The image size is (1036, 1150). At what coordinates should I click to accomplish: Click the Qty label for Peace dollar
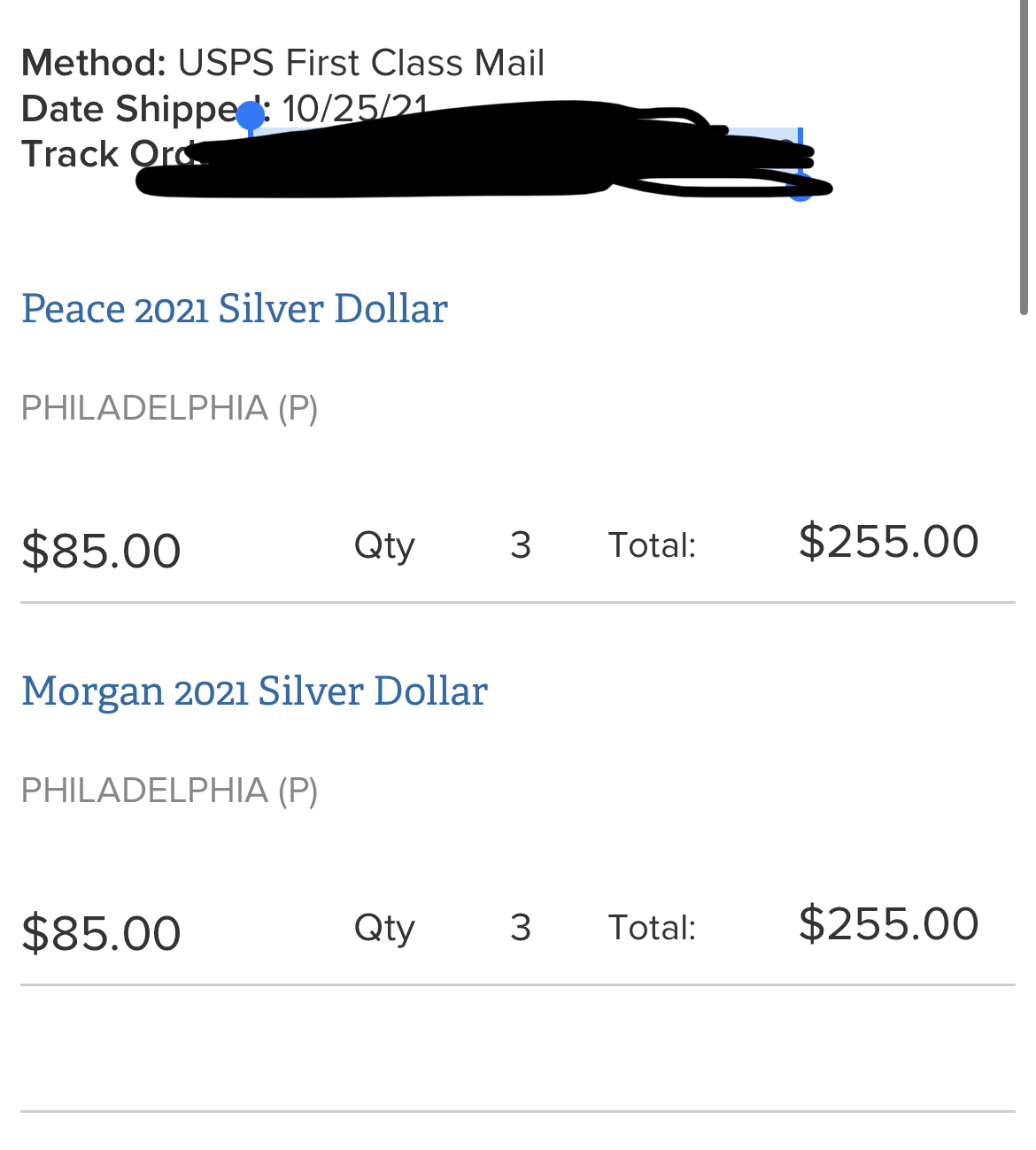(x=384, y=546)
